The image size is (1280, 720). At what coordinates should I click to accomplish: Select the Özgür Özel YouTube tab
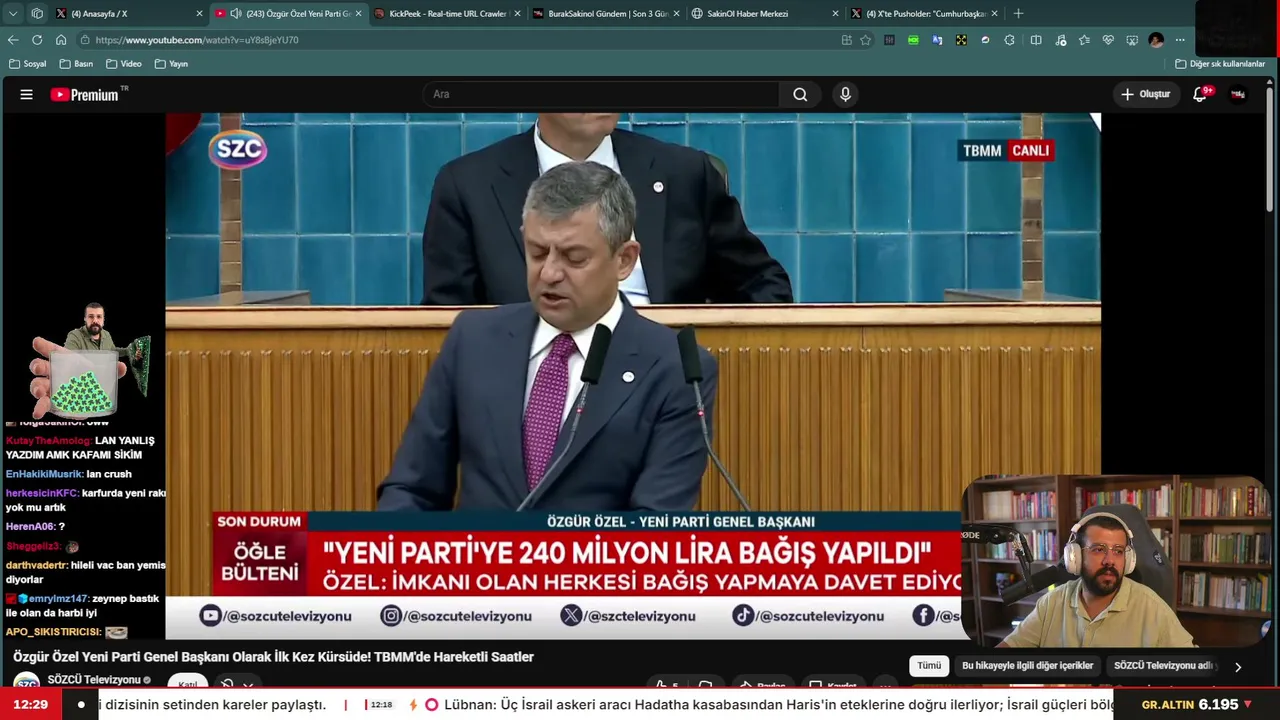coord(288,14)
